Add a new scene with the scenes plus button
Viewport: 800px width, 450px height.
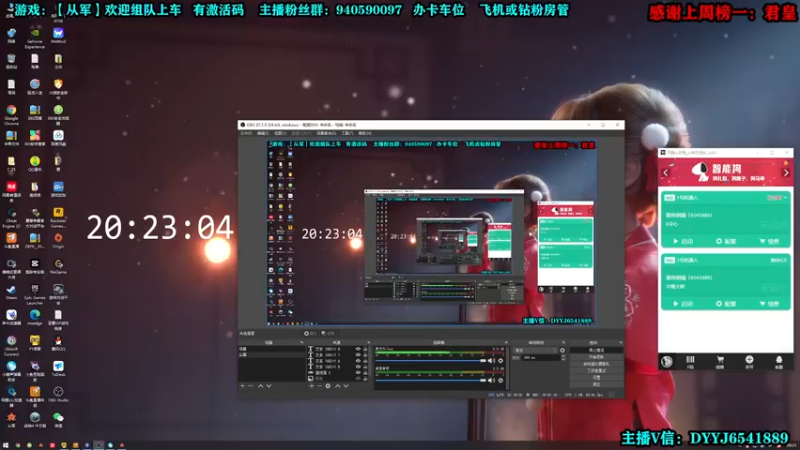tap(242, 386)
